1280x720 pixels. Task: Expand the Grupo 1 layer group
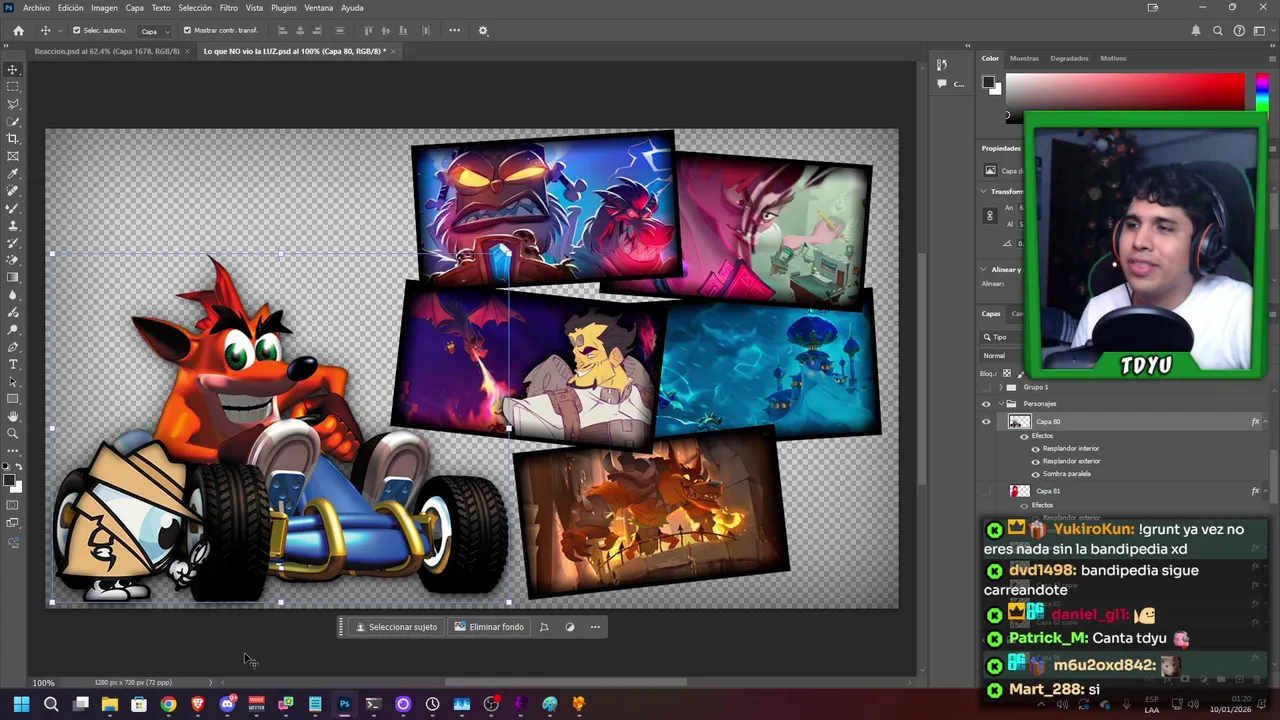point(1001,387)
